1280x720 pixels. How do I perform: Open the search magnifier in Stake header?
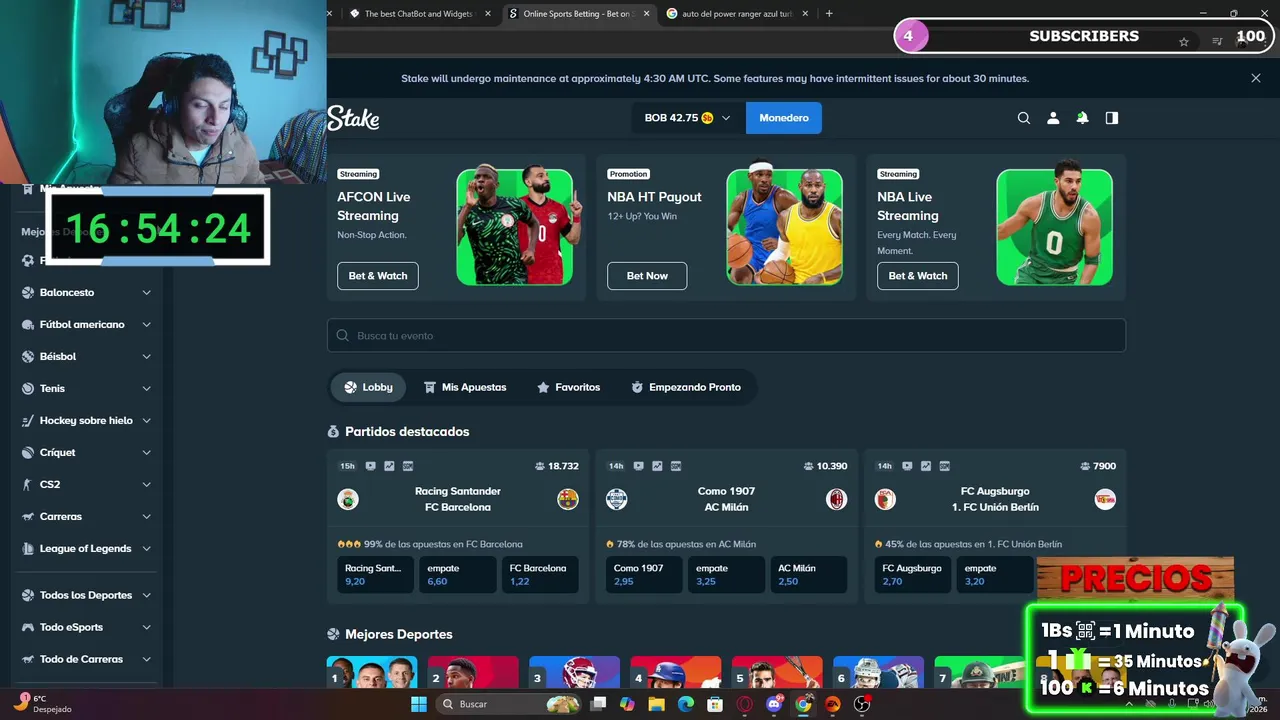1023,118
